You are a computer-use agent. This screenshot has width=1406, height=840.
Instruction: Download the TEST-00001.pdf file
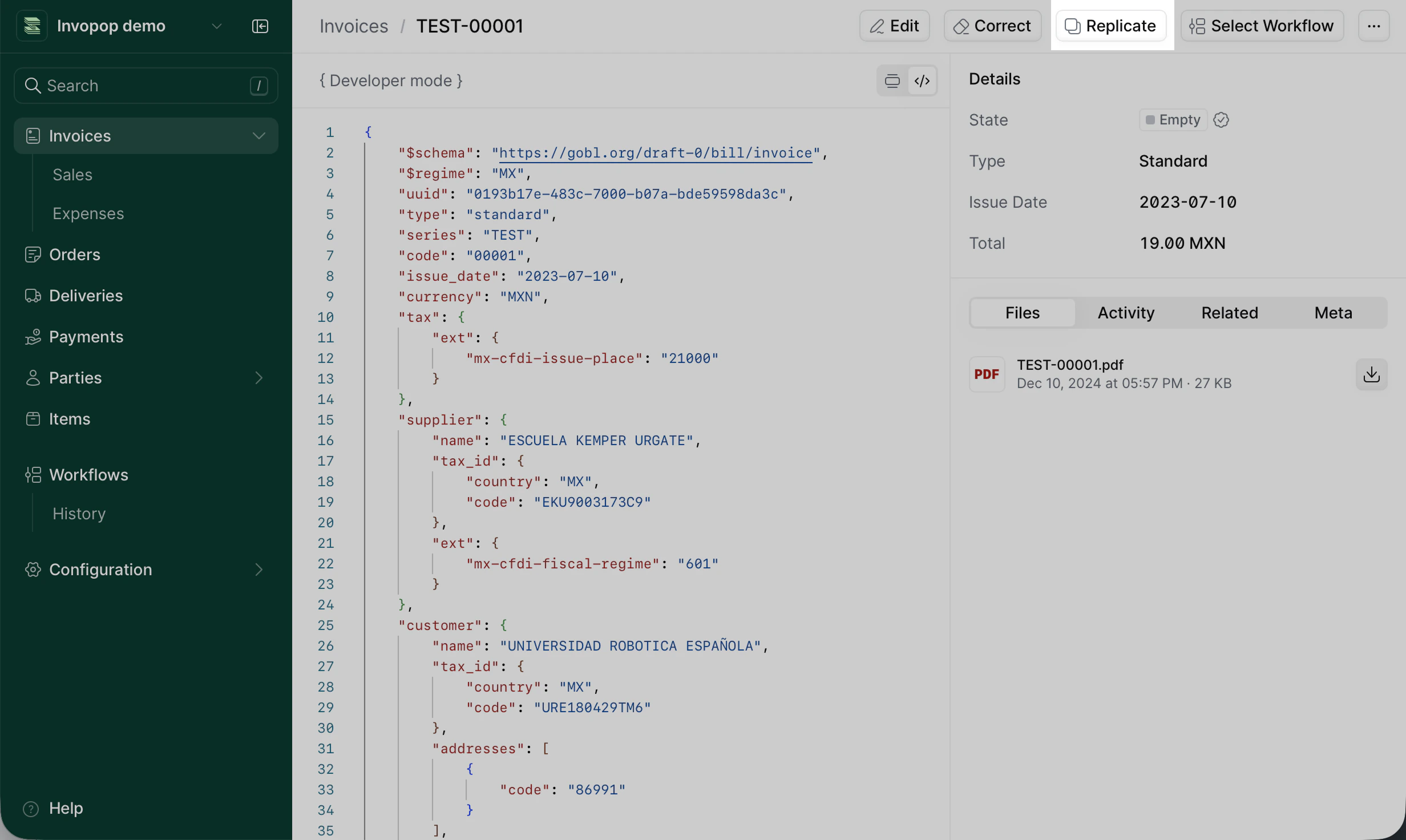coord(1371,374)
